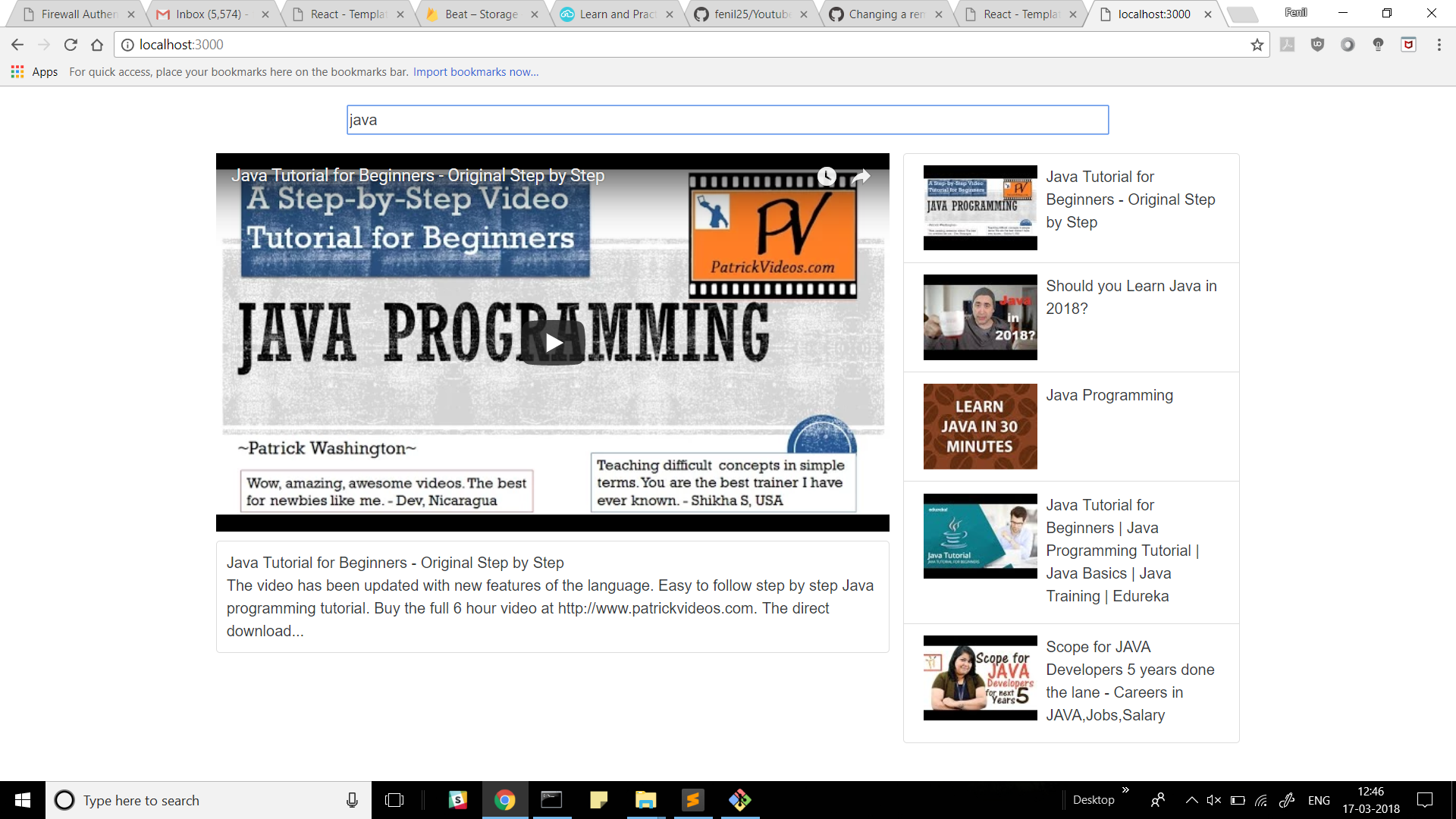Unmute the system volume in the tray
Image resolution: width=1456 pixels, height=819 pixels.
[x=1215, y=800]
